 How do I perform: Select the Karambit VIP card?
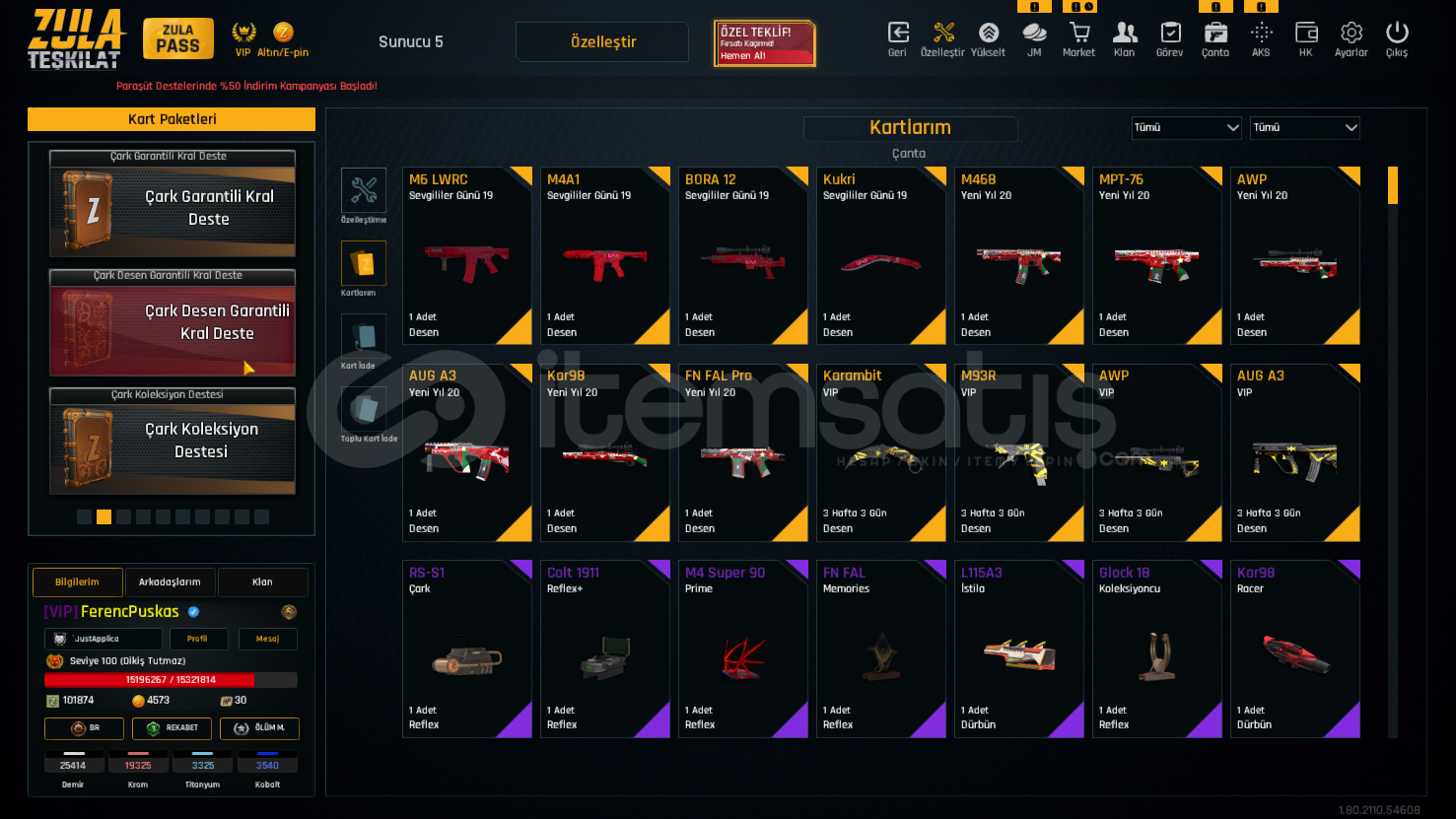pyautogui.click(x=881, y=452)
